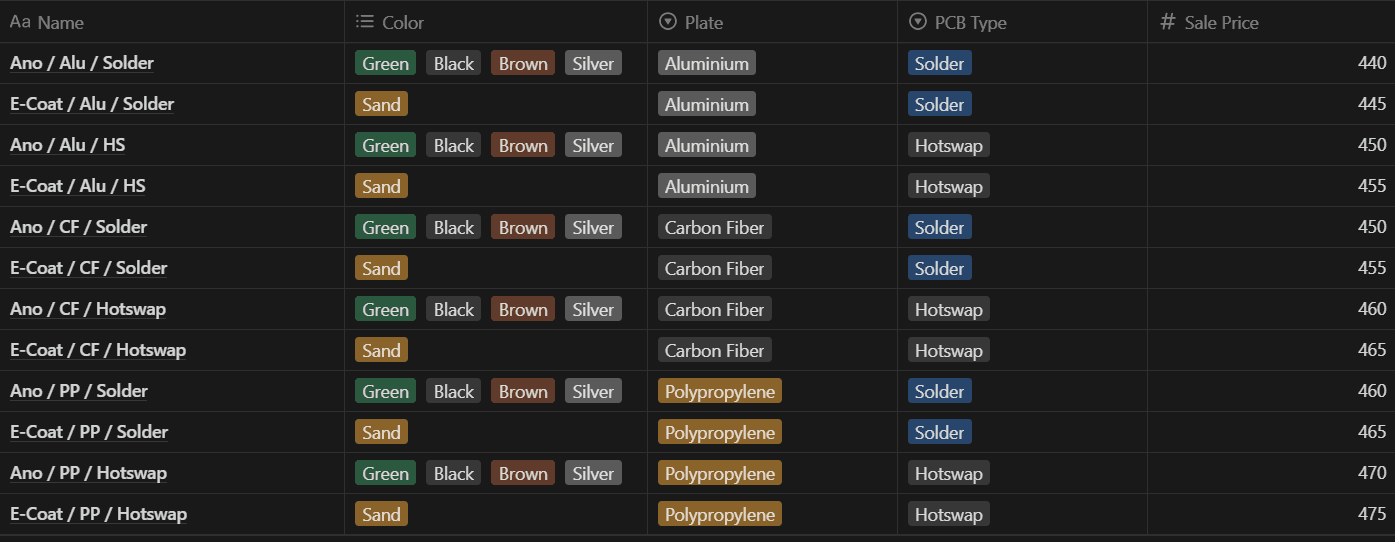This screenshot has height=542, width=1395.
Task: Open the Color column header menu
Action: click(x=403, y=22)
